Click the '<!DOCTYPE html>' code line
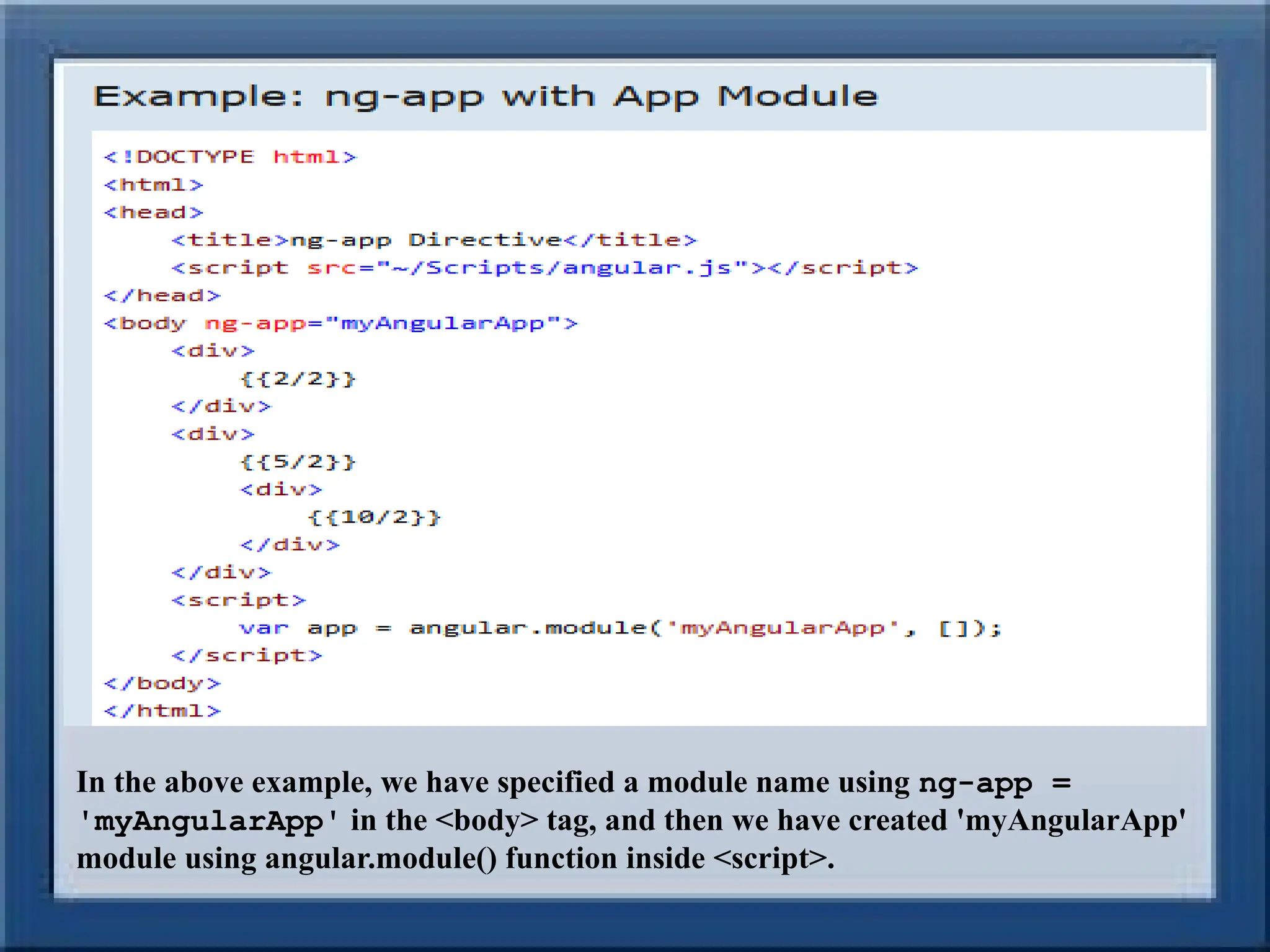This screenshot has width=1270, height=952. click(230, 157)
